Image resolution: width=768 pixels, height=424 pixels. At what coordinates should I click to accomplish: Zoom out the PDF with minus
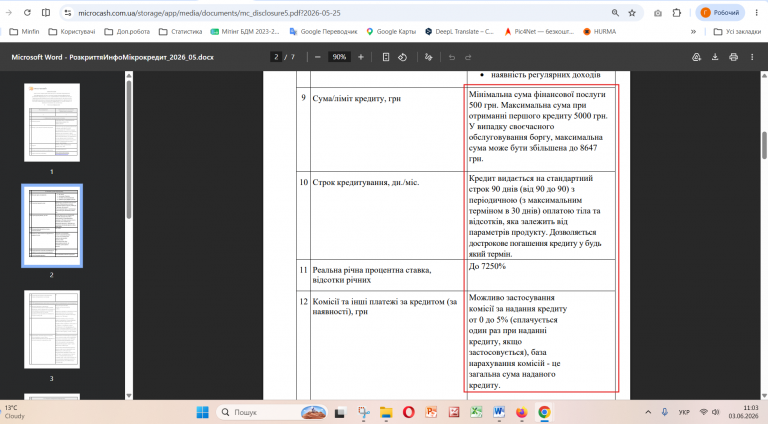[317, 57]
